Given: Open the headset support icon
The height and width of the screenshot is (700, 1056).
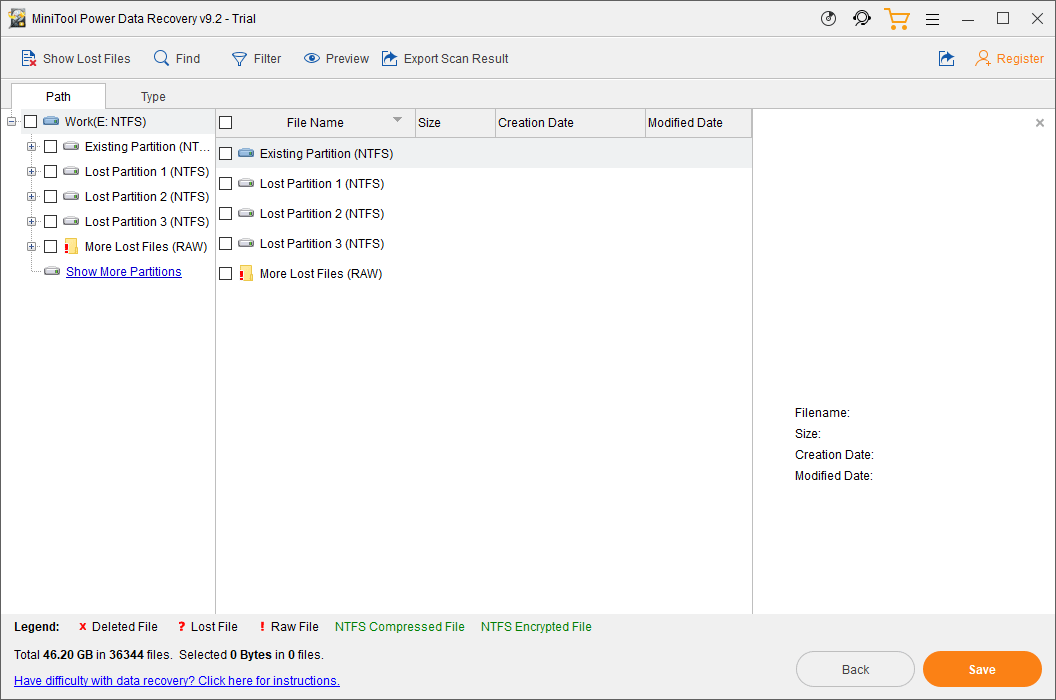Looking at the screenshot, I should tap(861, 19).
